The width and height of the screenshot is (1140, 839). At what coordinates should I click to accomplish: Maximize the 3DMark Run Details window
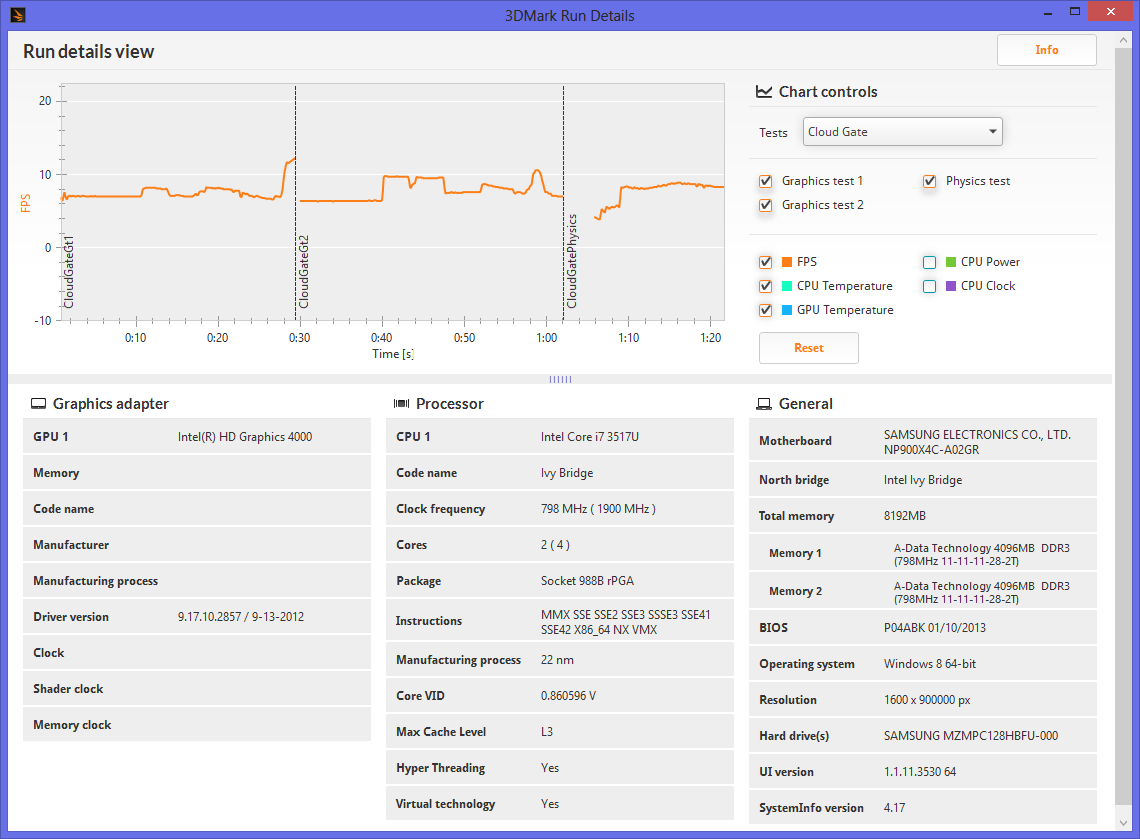pos(1075,11)
